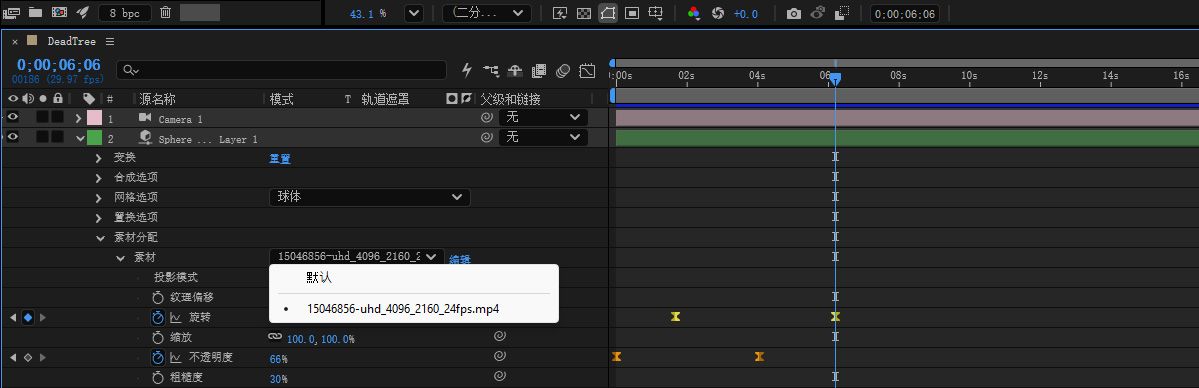Screen dimensions: 1199x388
Task: Open the DeadTree panel menu
Action: point(110,41)
